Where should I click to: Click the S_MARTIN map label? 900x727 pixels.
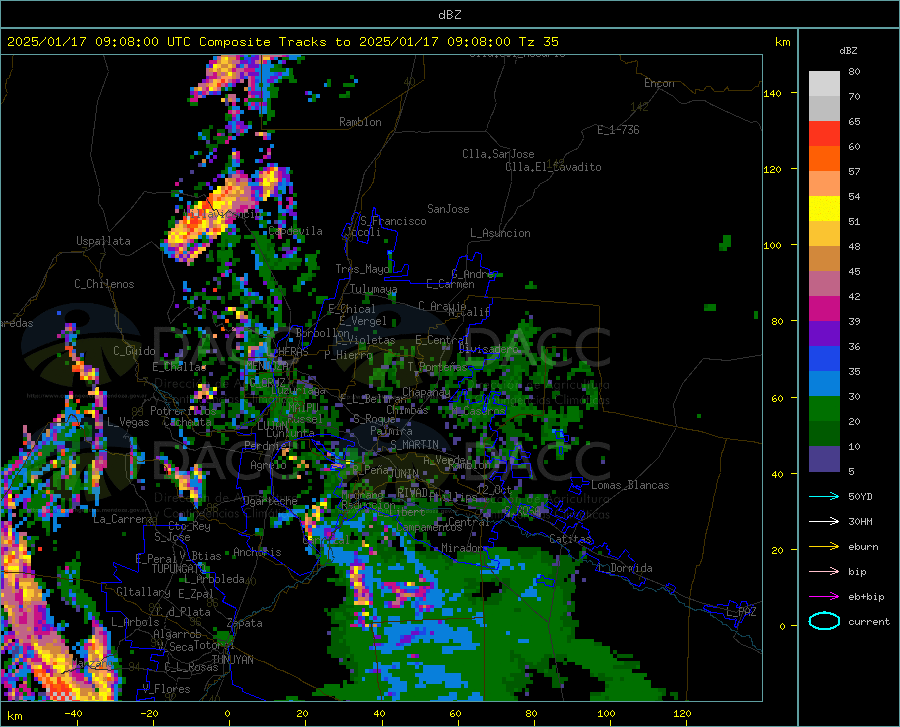(x=414, y=445)
